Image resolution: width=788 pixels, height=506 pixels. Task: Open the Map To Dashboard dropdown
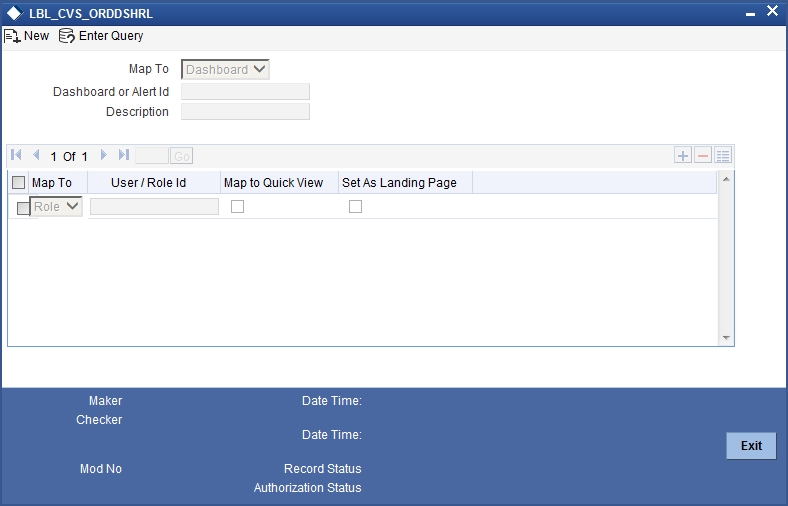[x=225, y=69]
